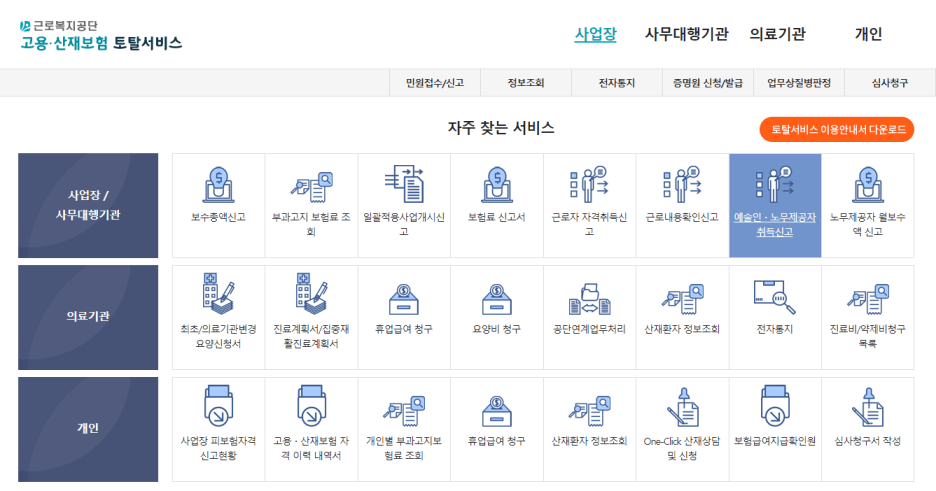Open the 진료비/약제비청구 목록 icon
The width and height of the screenshot is (936, 491).
click(868, 299)
